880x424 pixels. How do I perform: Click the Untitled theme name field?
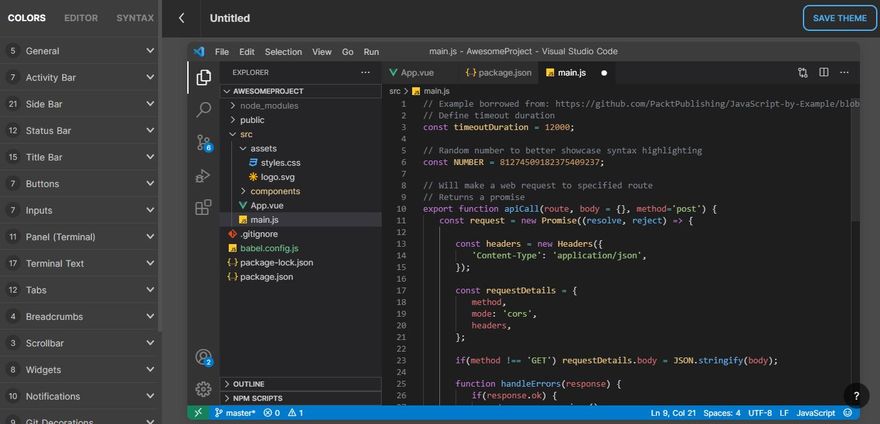[230, 18]
